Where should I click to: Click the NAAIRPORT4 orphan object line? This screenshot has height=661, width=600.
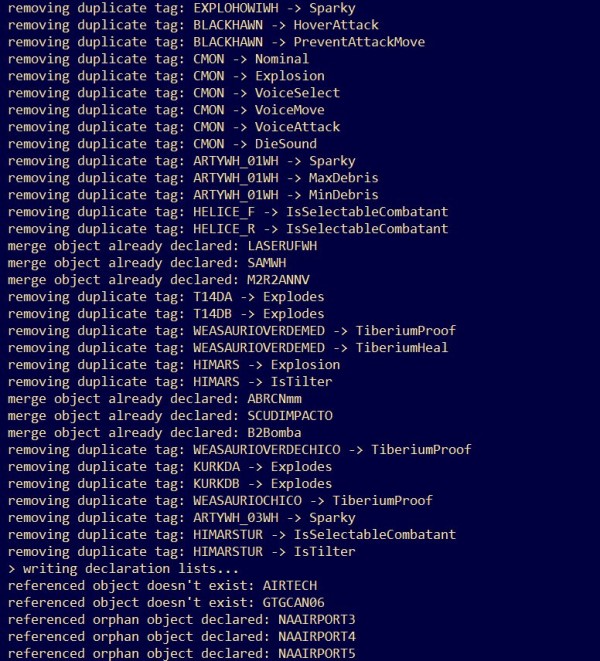click(182, 637)
